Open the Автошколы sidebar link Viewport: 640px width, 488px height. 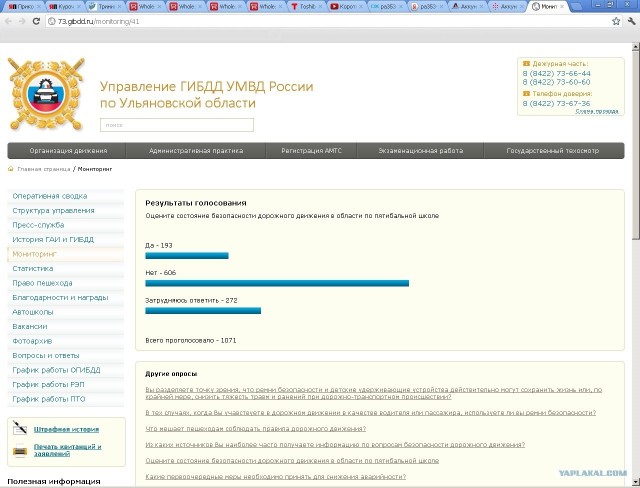tap(33, 312)
